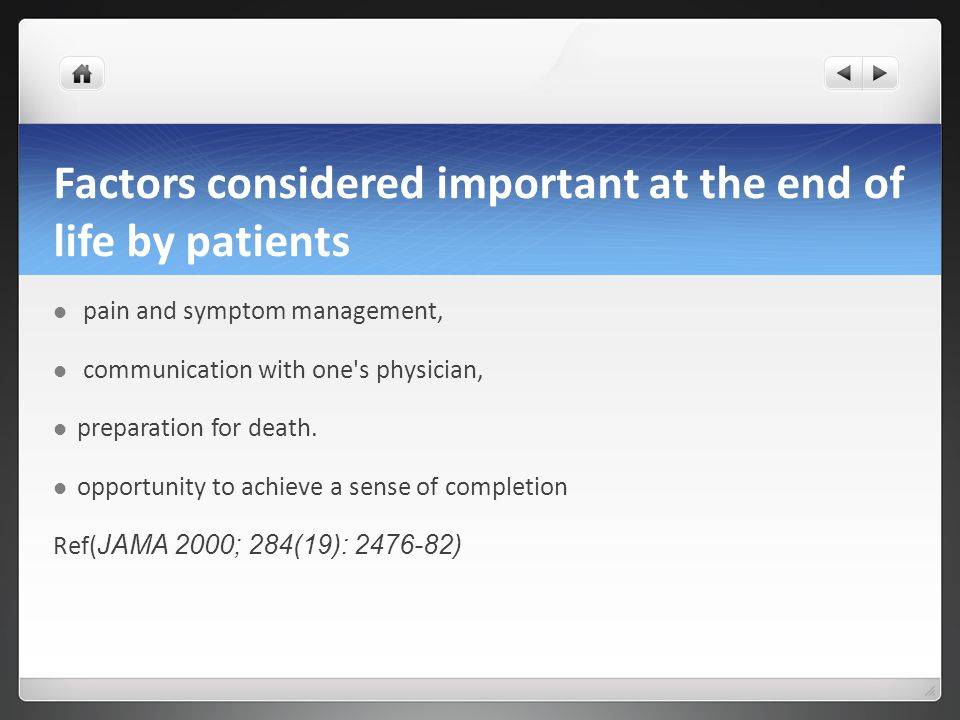Click the bullet dot beside opportunity to achieve
960x720 pixels.
(60, 489)
